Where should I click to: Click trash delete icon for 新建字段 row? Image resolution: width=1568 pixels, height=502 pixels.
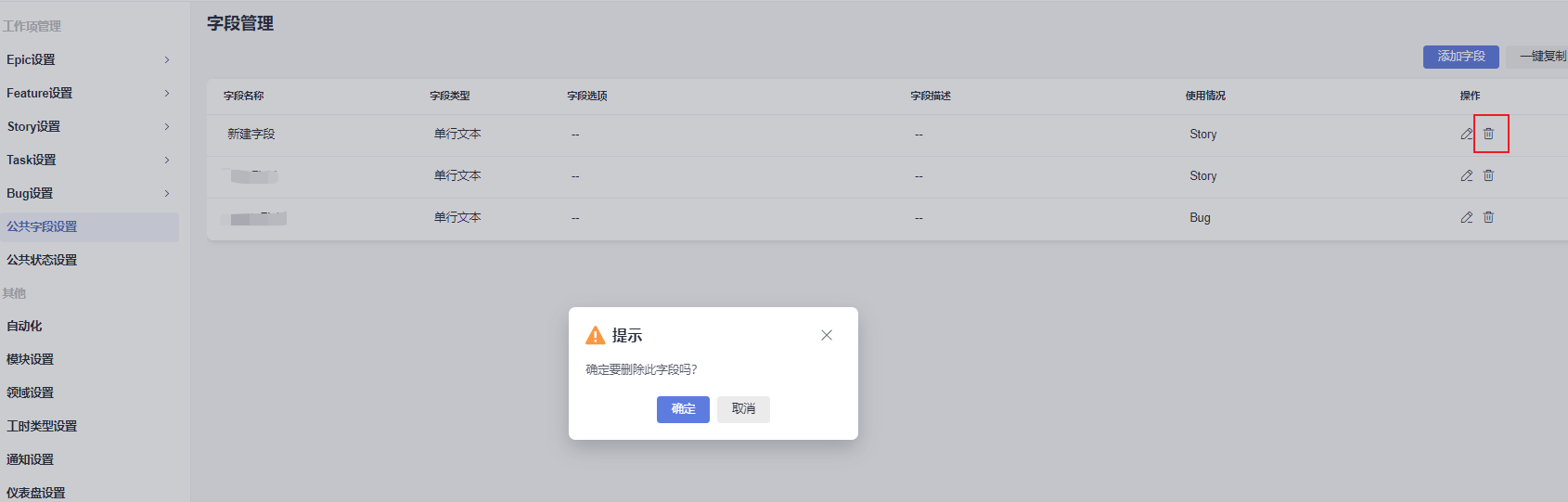pyautogui.click(x=1488, y=134)
